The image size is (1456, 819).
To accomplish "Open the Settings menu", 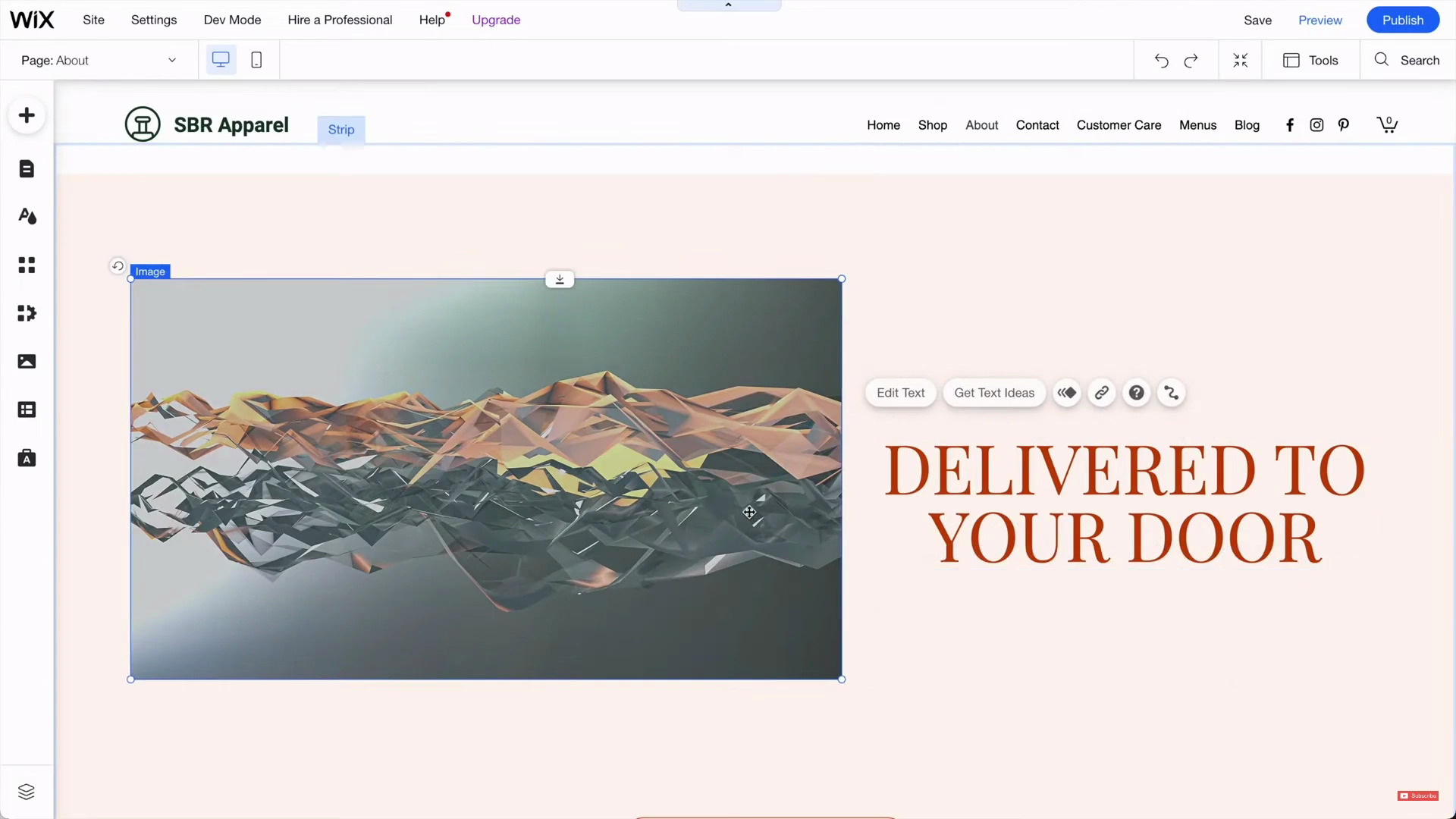I will point(154,20).
